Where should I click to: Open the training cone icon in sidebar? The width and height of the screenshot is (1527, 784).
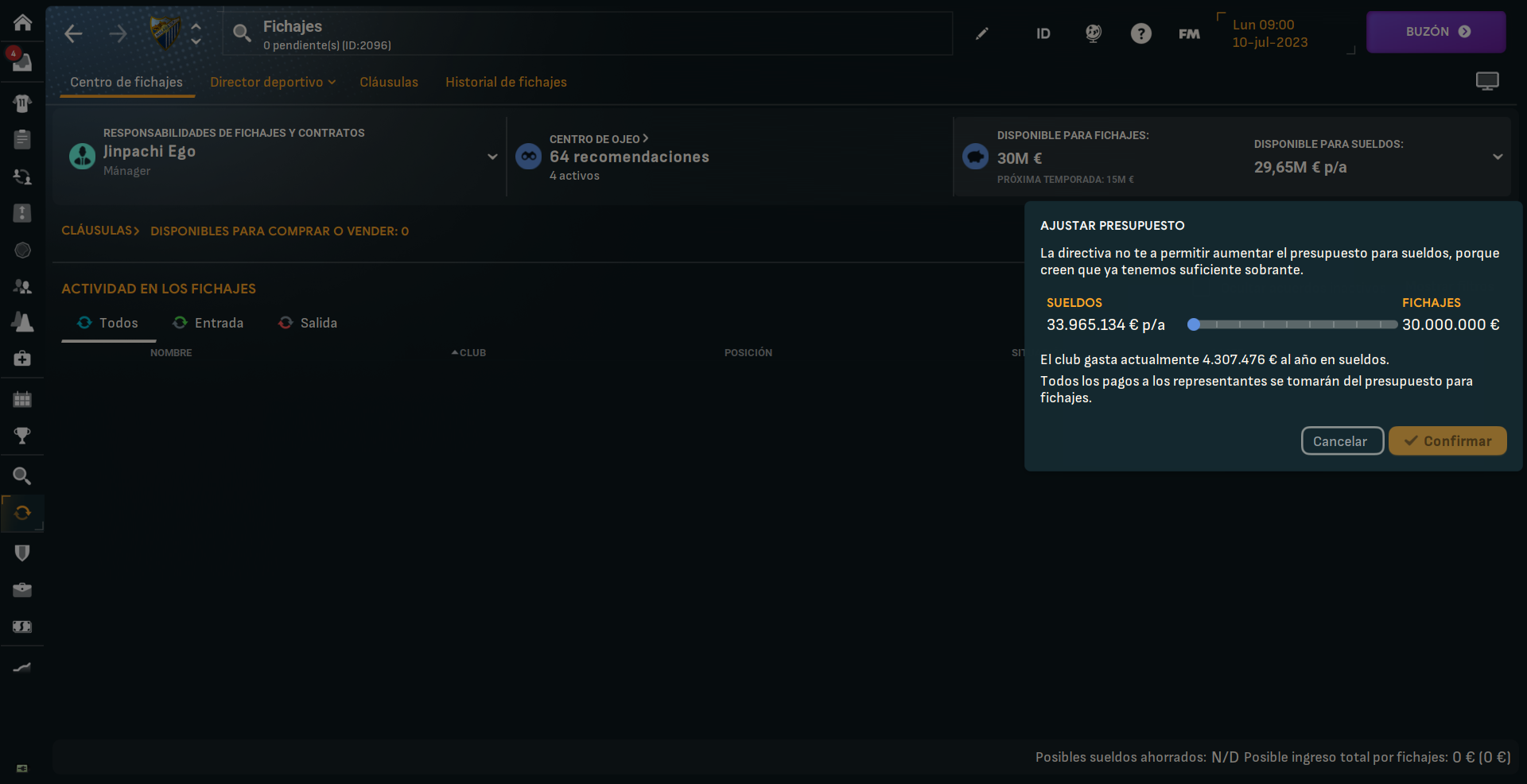22,322
